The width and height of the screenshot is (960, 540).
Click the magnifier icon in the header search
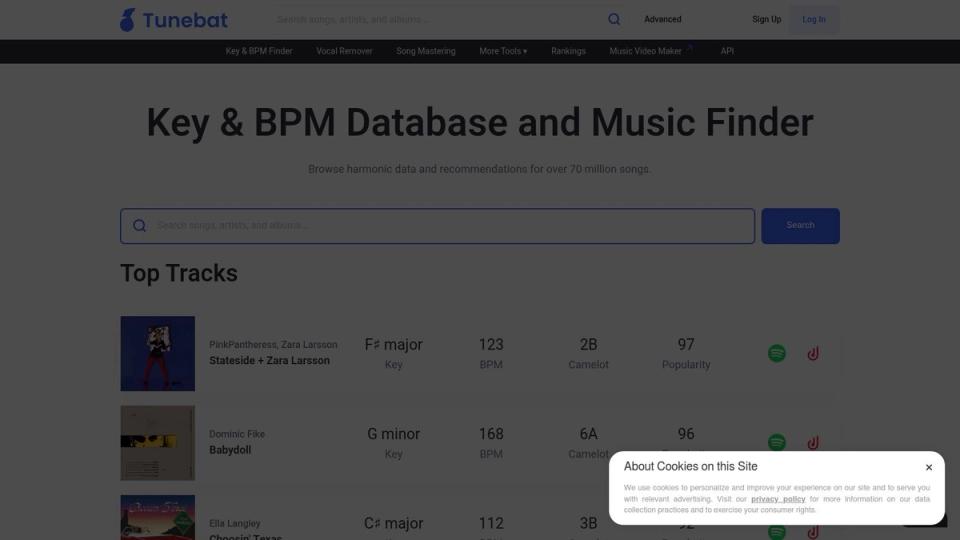tap(614, 20)
